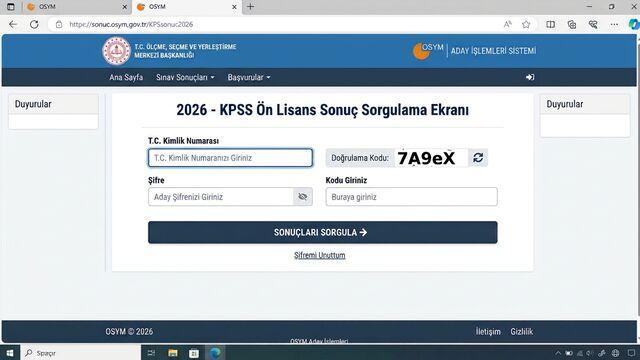
Task: Click the Windows taskbar search box
Action: pyautogui.click(x=81, y=353)
